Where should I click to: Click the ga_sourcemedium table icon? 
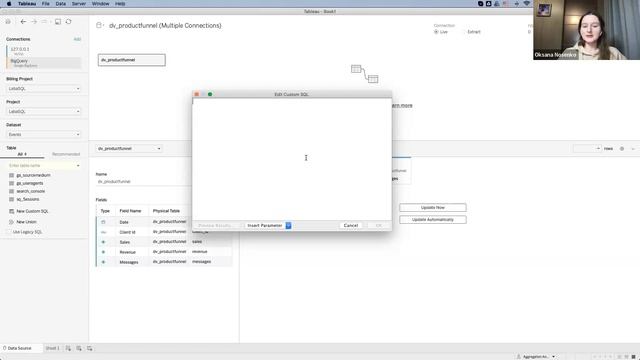11,175
